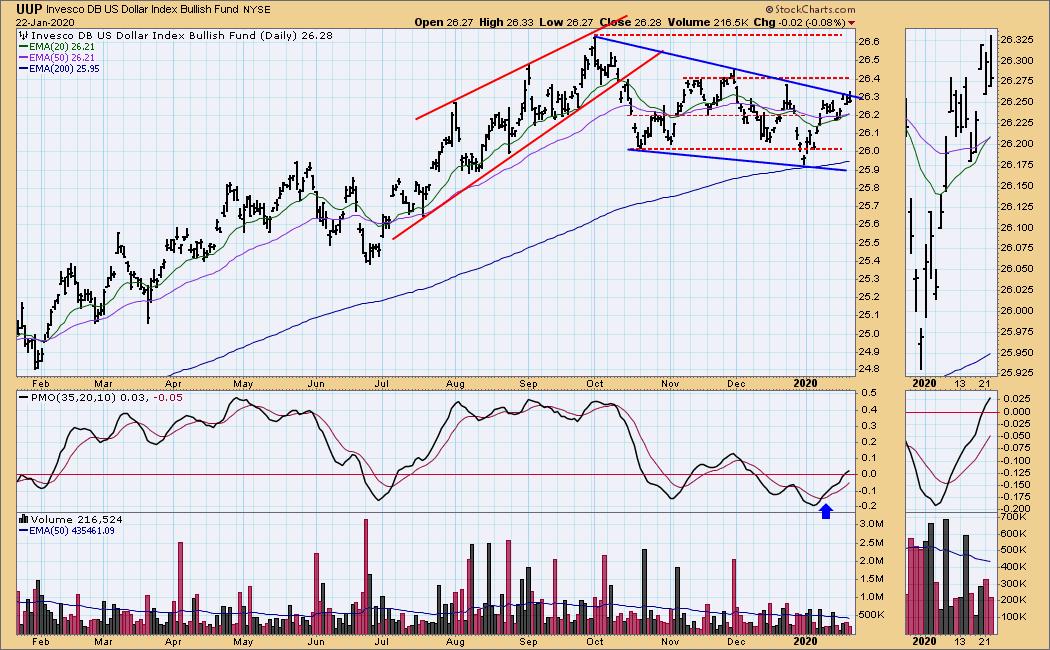Click the red down-triangle beside Chg value

tap(852, 23)
